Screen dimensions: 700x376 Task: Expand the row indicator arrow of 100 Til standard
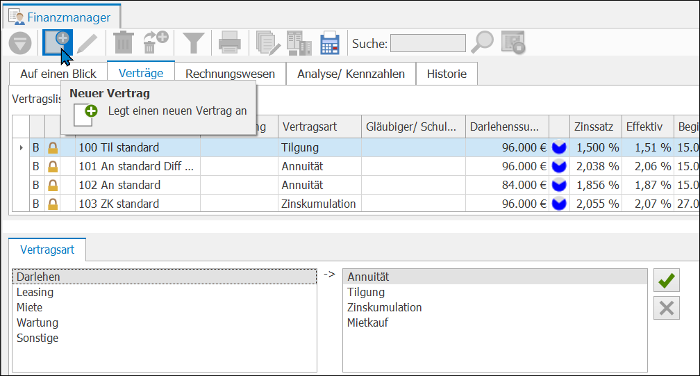coord(21,147)
